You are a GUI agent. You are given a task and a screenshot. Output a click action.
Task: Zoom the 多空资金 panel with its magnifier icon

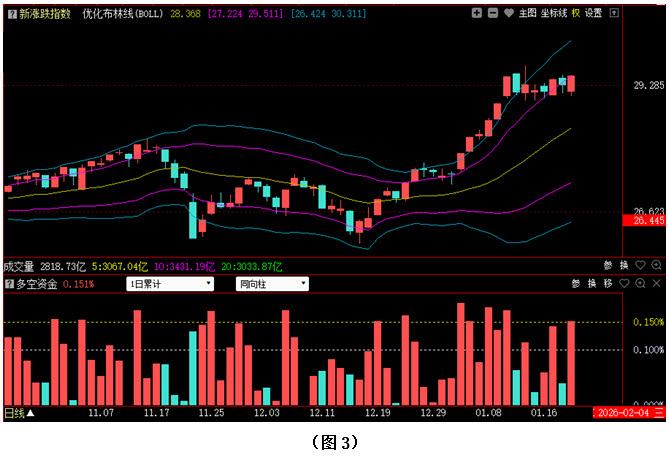[640, 284]
